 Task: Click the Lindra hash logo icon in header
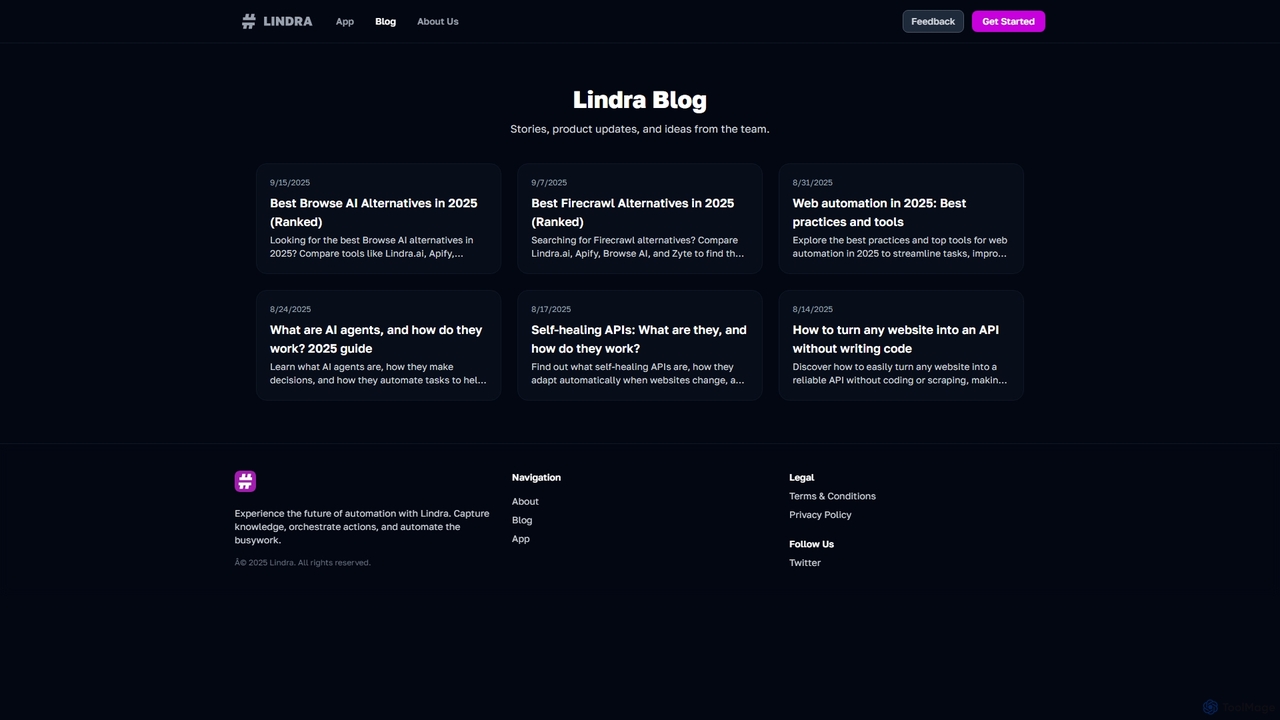tap(249, 21)
